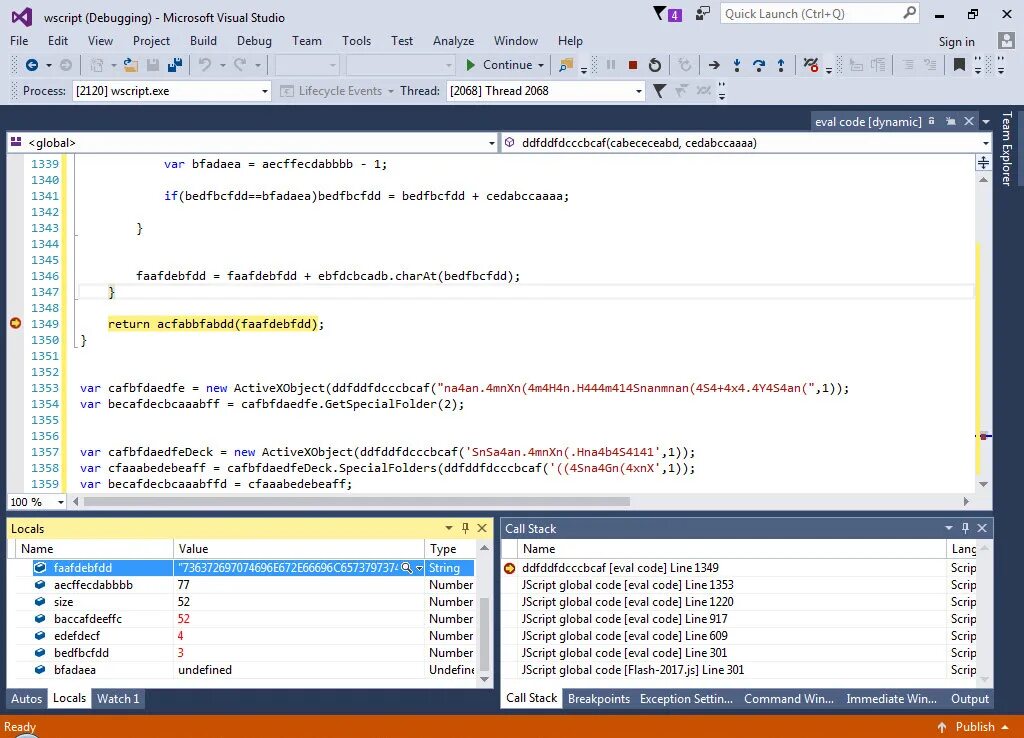
Task: Click the thread filter funnel icon
Action: (660, 91)
